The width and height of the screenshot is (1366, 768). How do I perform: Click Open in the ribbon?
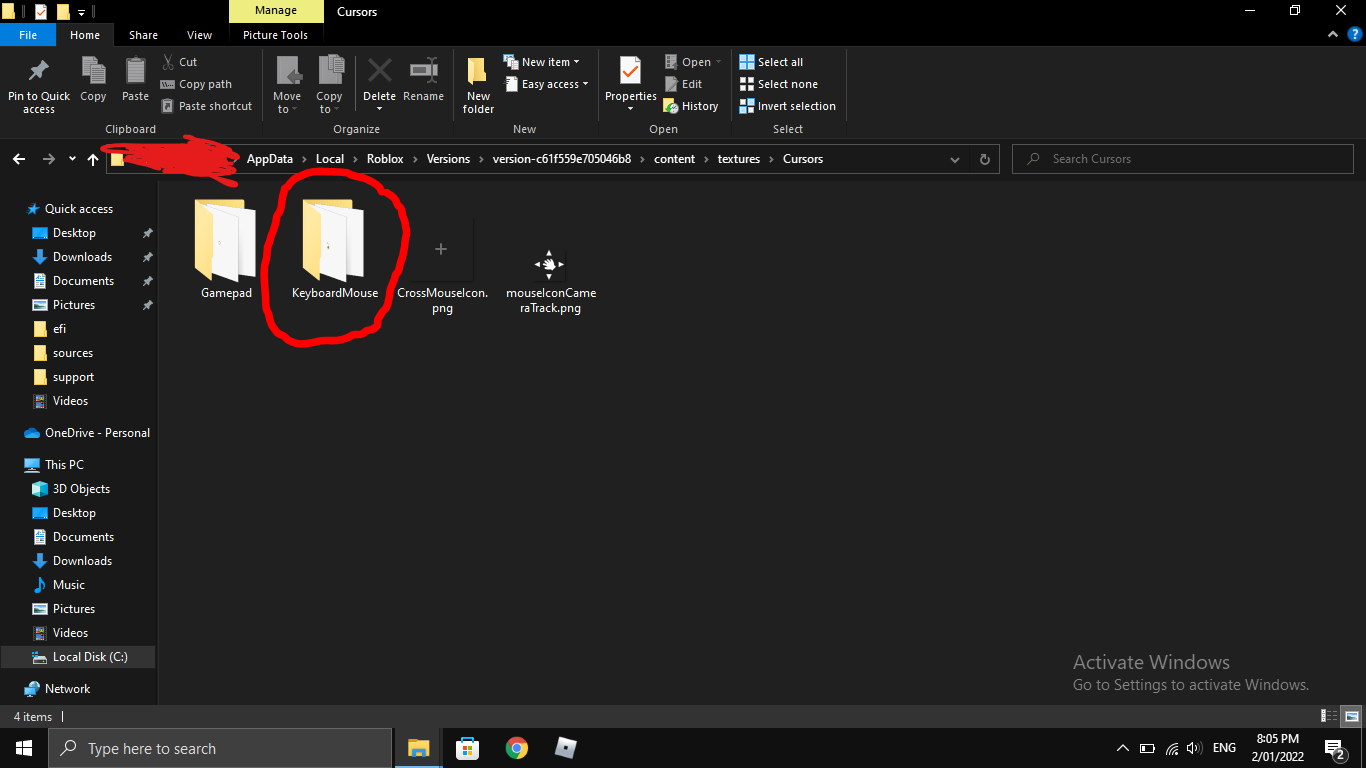point(693,62)
